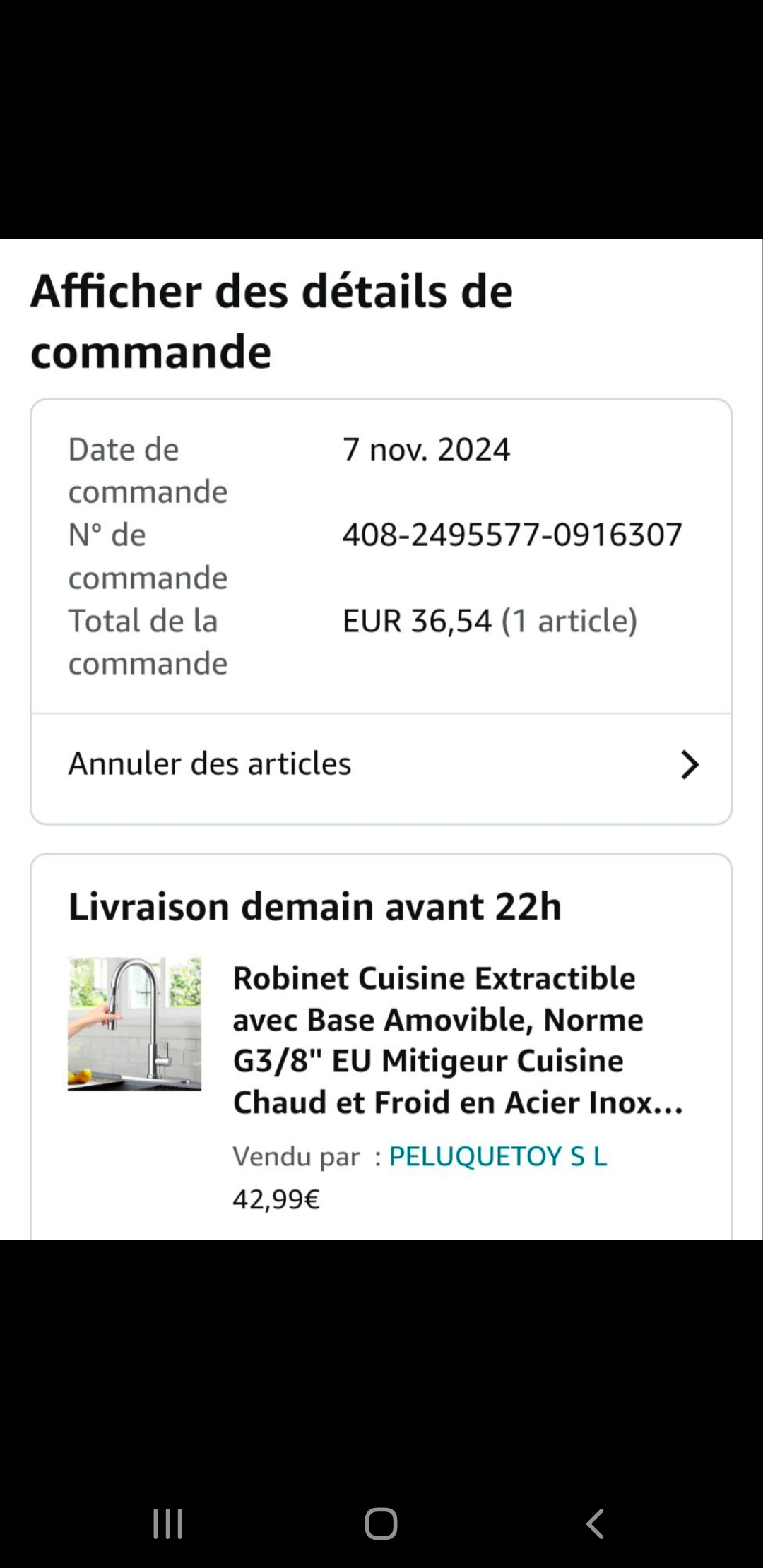This screenshot has width=763, height=1568.
Task: Tap the Date de commande label
Action: pos(148,470)
